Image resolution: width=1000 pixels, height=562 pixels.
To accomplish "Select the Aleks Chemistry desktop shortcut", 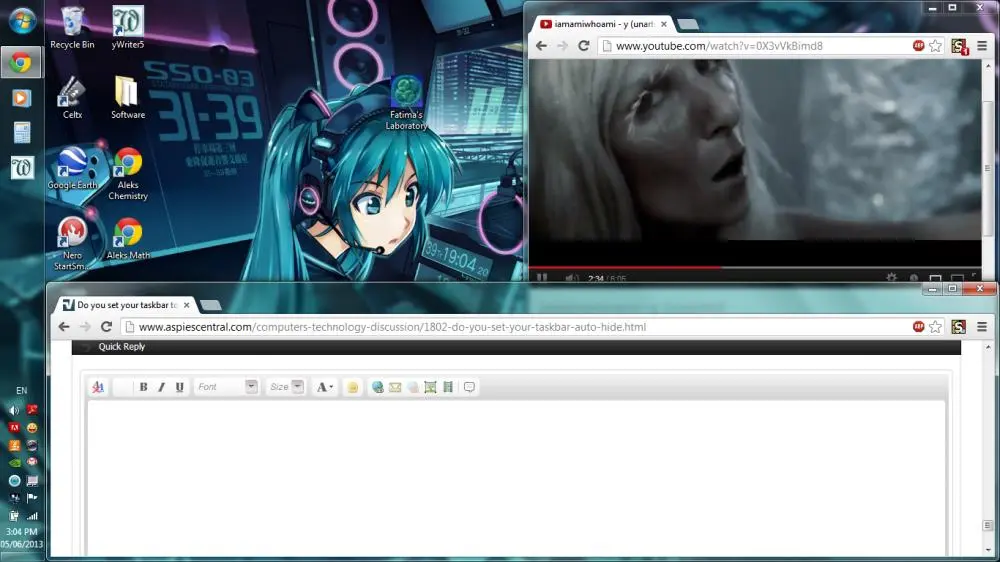I will (128, 174).
